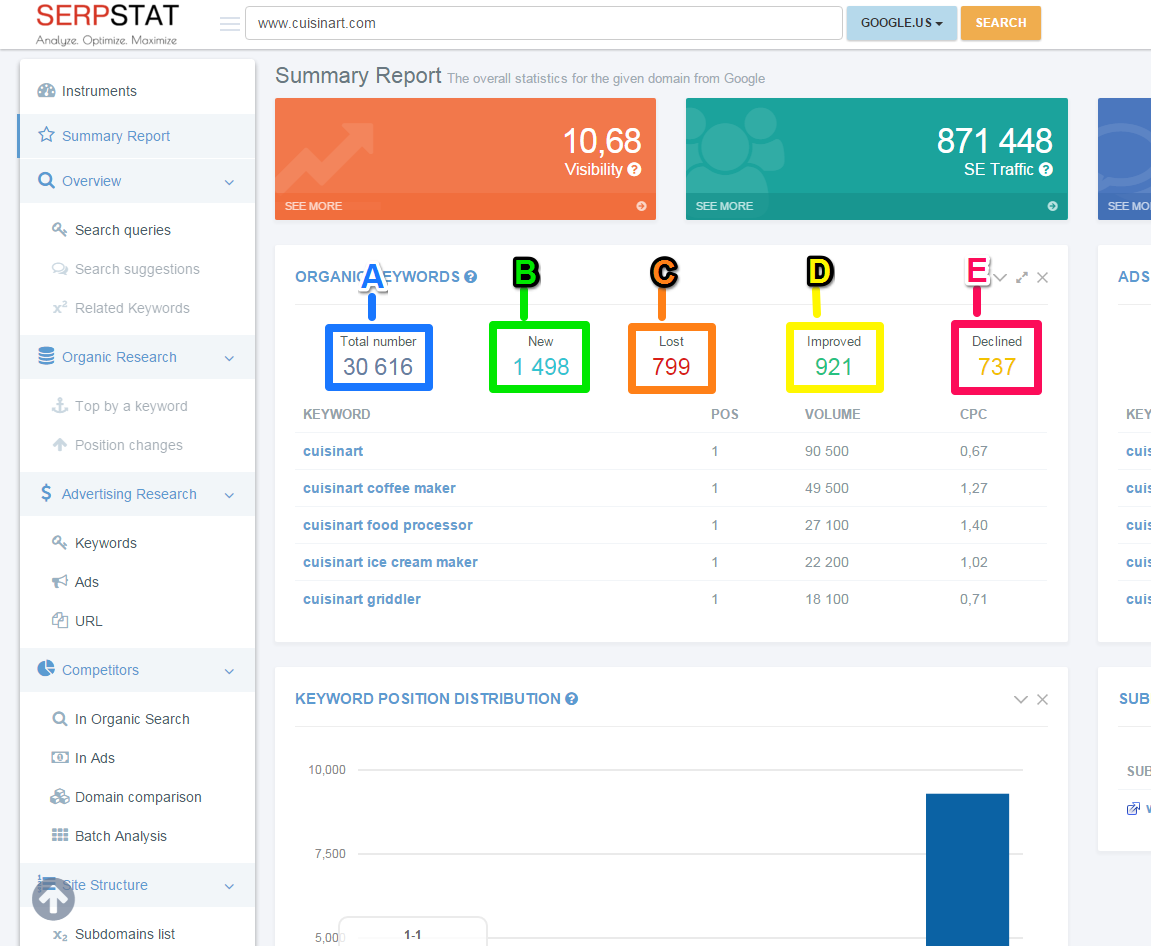
Task: Open the GOOGLE.US search engine selector
Action: pyautogui.click(x=901, y=22)
